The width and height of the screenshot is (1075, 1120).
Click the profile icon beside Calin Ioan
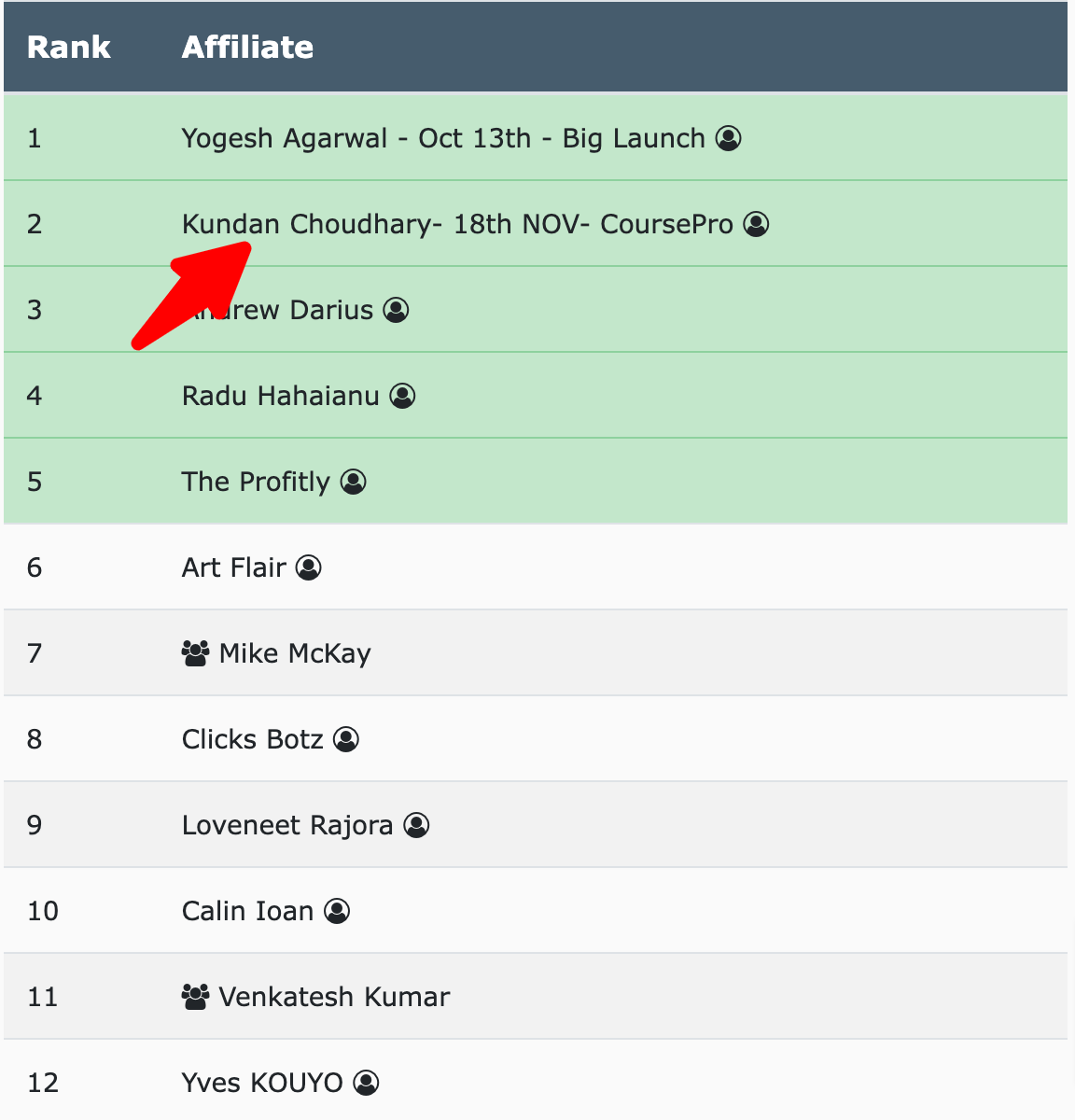pos(336,911)
